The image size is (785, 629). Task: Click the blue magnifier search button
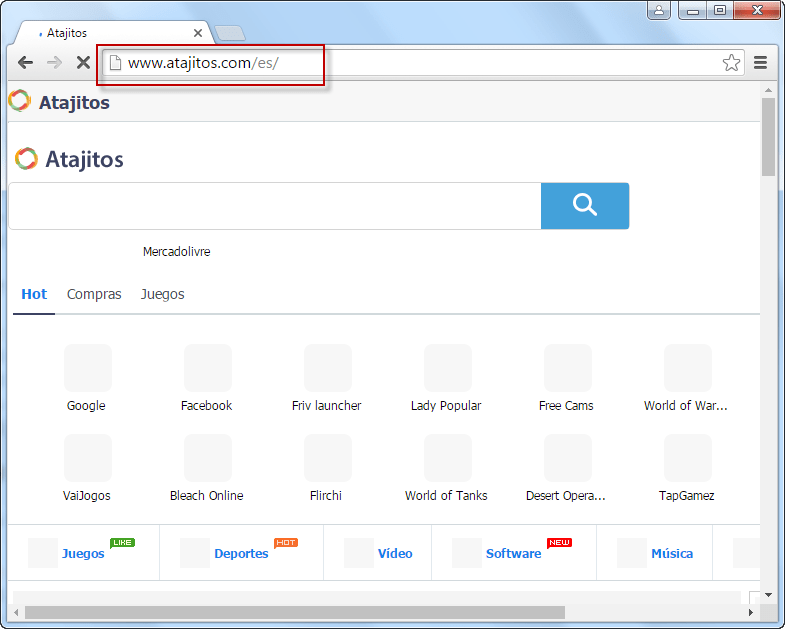click(x=585, y=206)
